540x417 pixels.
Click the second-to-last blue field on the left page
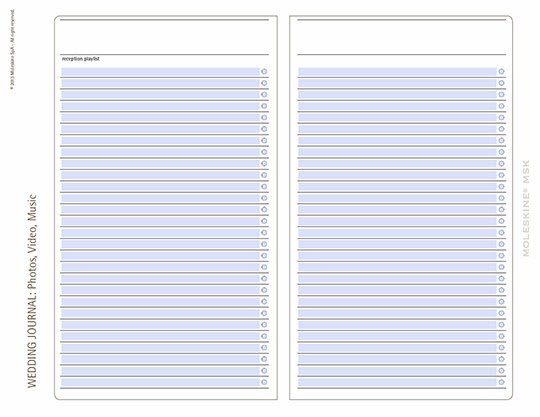click(x=160, y=371)
